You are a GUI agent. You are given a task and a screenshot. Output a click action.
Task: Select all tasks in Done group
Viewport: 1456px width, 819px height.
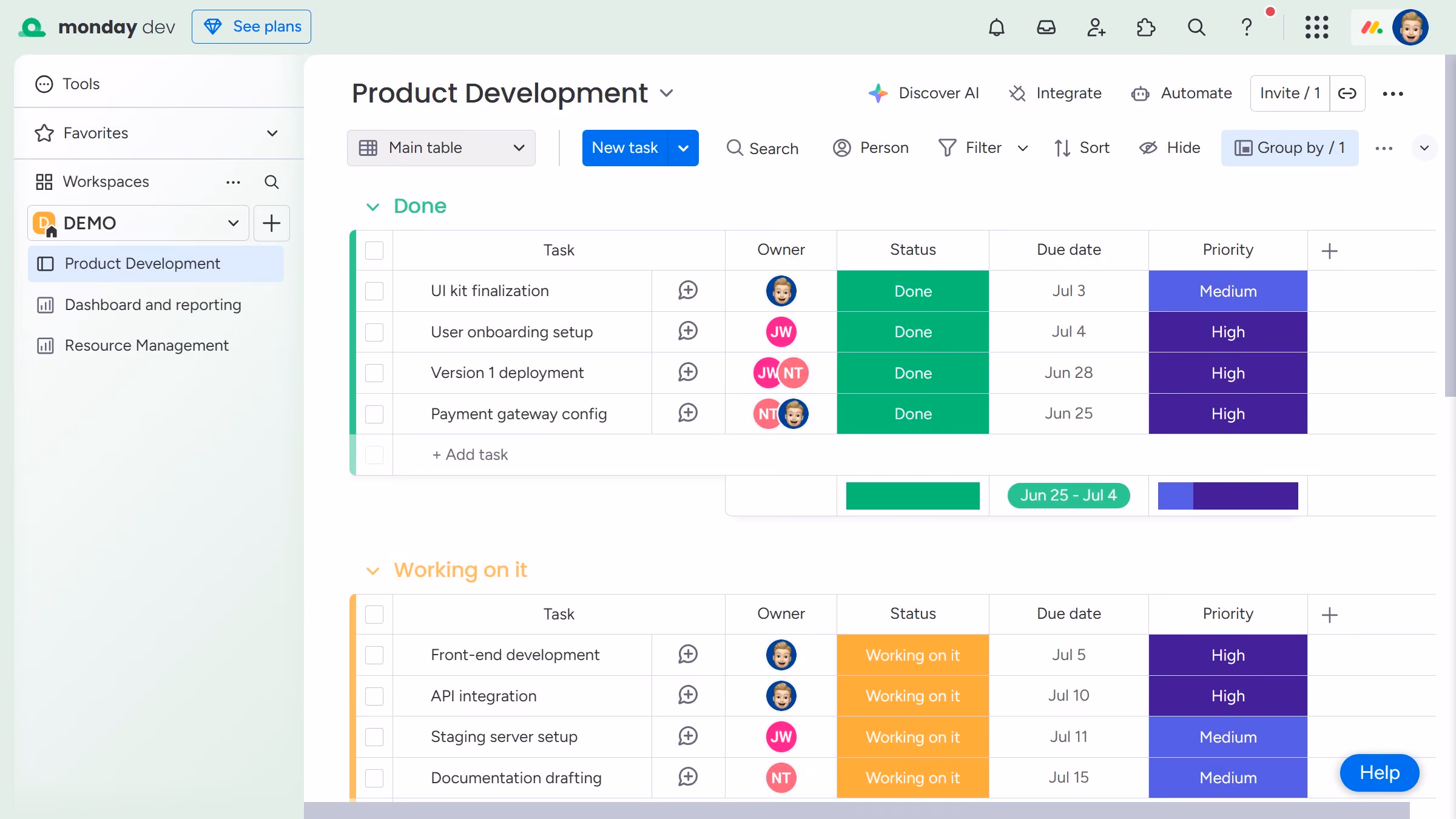pyautogui.click(x=374, y=251)
